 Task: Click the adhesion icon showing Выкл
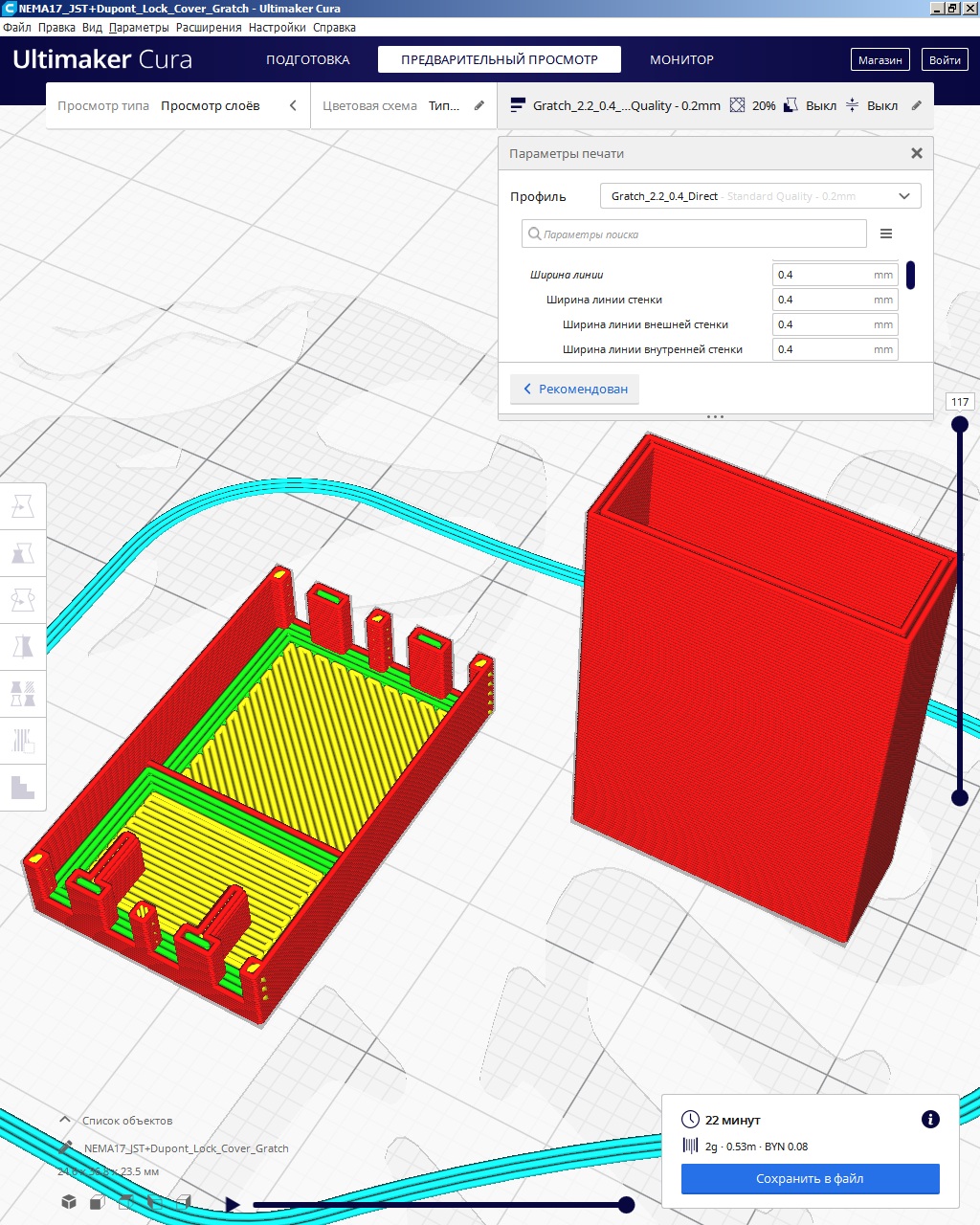852,105
